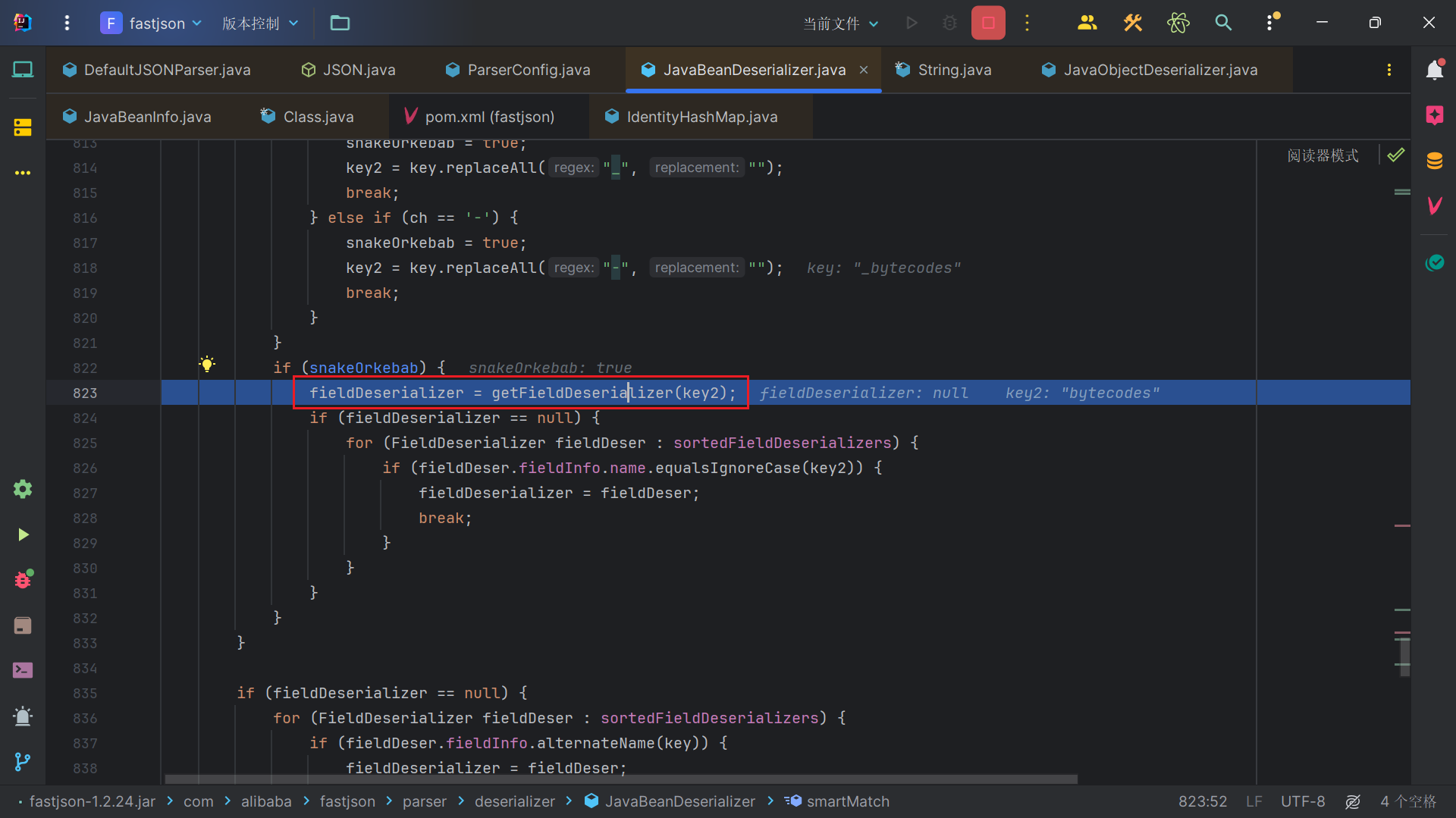Change file encoding UTF-8
Image resolution: width=1456 pixels, height=818 pixels.
(1303, 801)
